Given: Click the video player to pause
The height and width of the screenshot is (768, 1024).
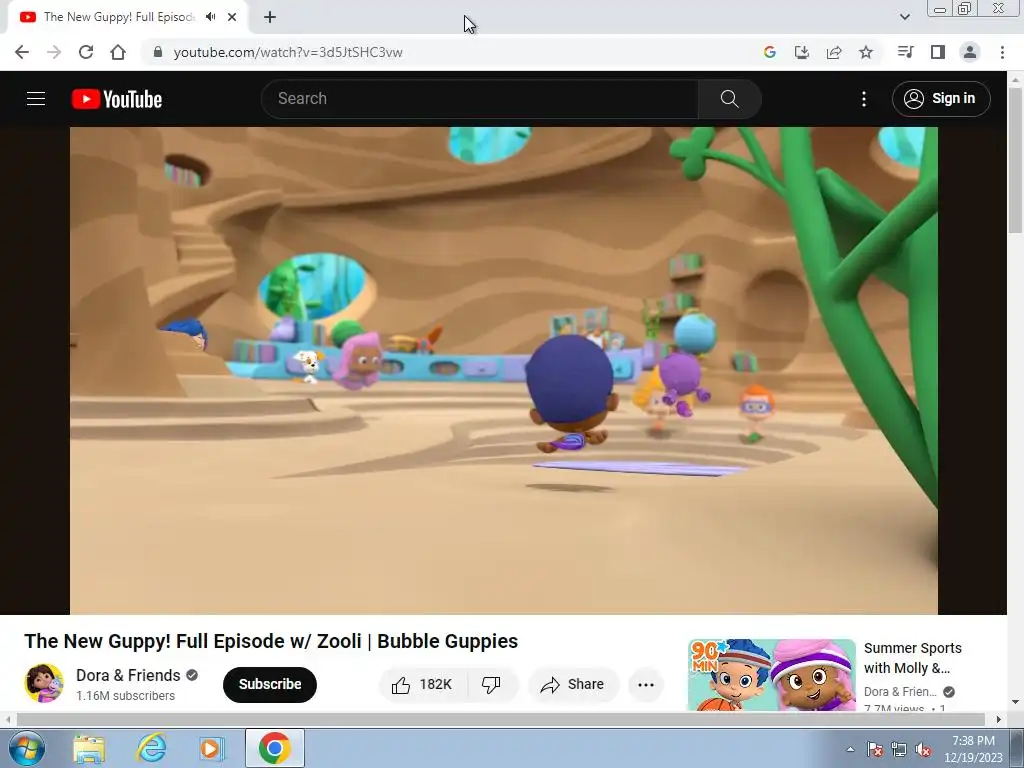Looking at the screenshot, I should pyautogui.click(x=504, y=370).
